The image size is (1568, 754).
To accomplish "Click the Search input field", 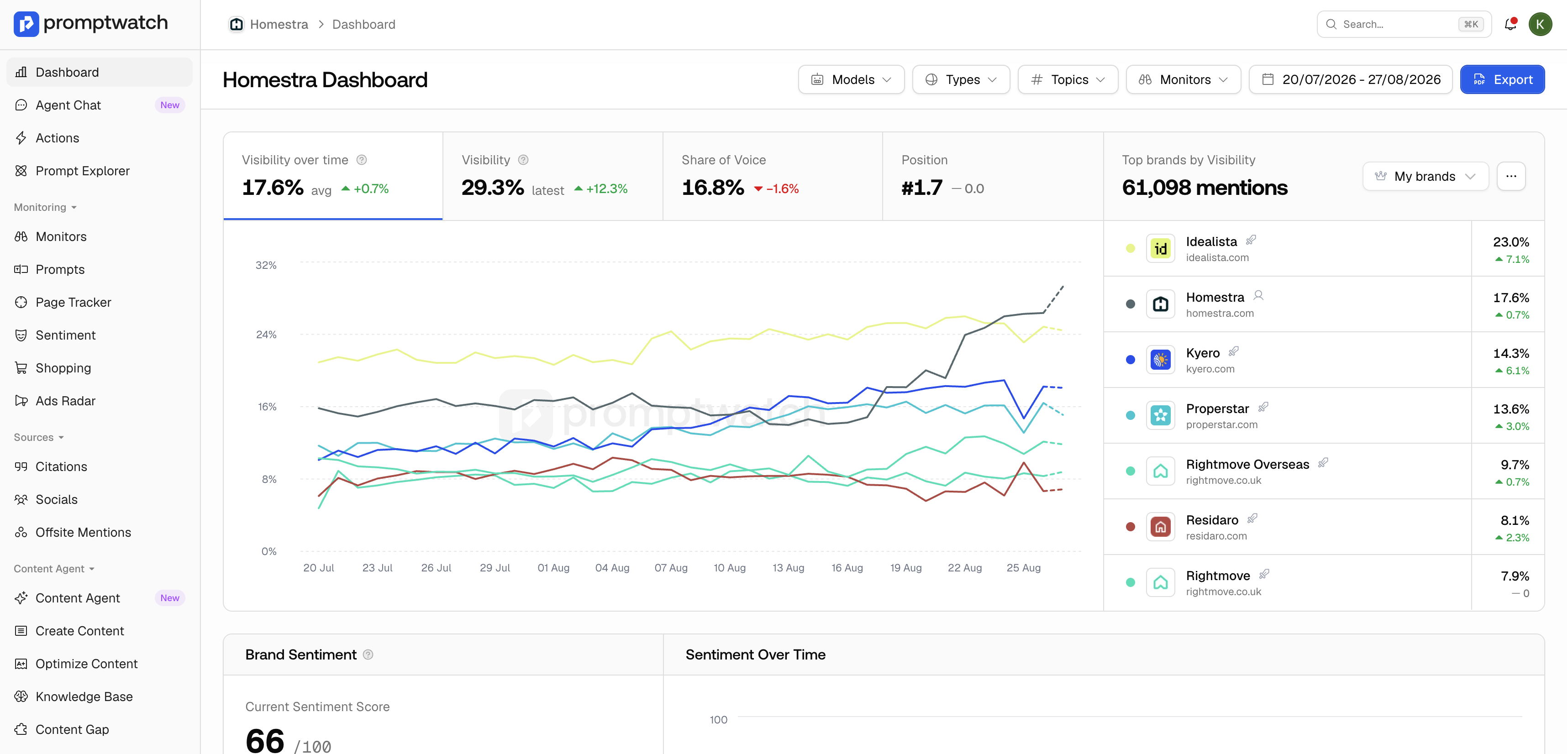I will point(1404,24).
